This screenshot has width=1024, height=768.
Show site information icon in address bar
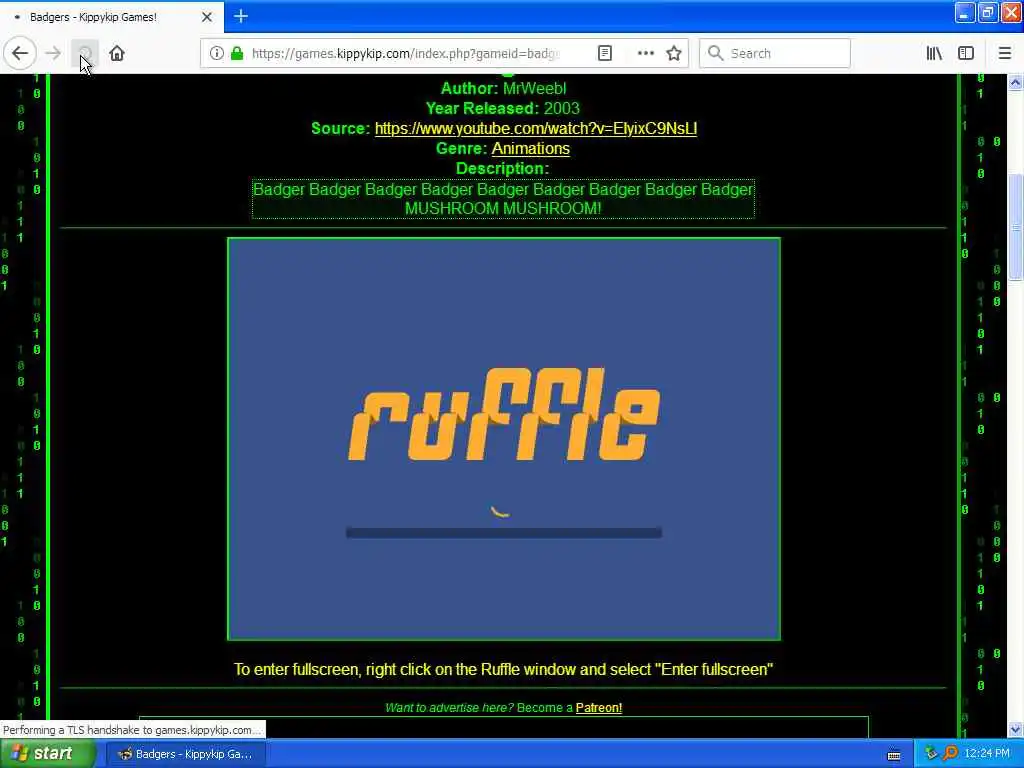click(x=216, y=54)
